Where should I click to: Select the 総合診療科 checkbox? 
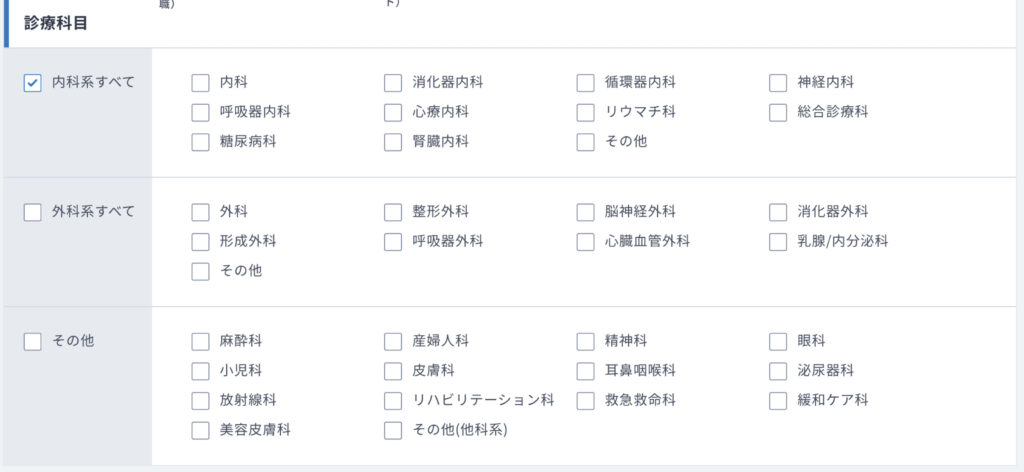click(778, 113)
